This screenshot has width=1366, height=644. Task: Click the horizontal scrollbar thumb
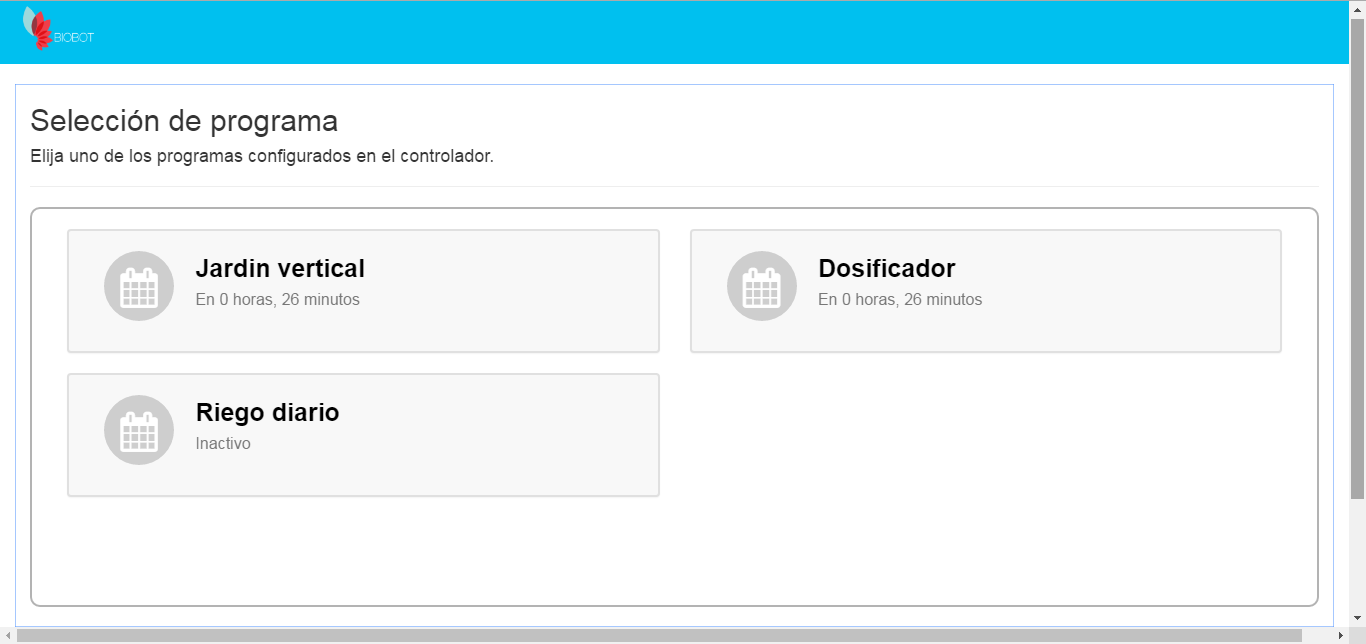tap(660, 636)
